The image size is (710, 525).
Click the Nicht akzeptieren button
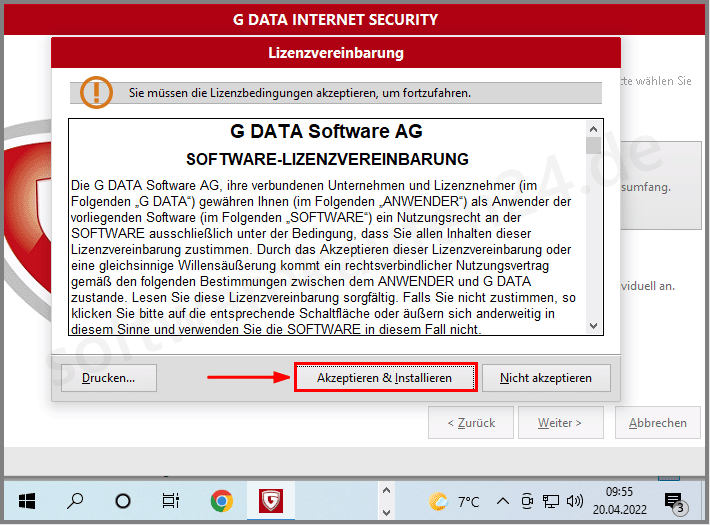pyautogui.click(x=545, y=378)
